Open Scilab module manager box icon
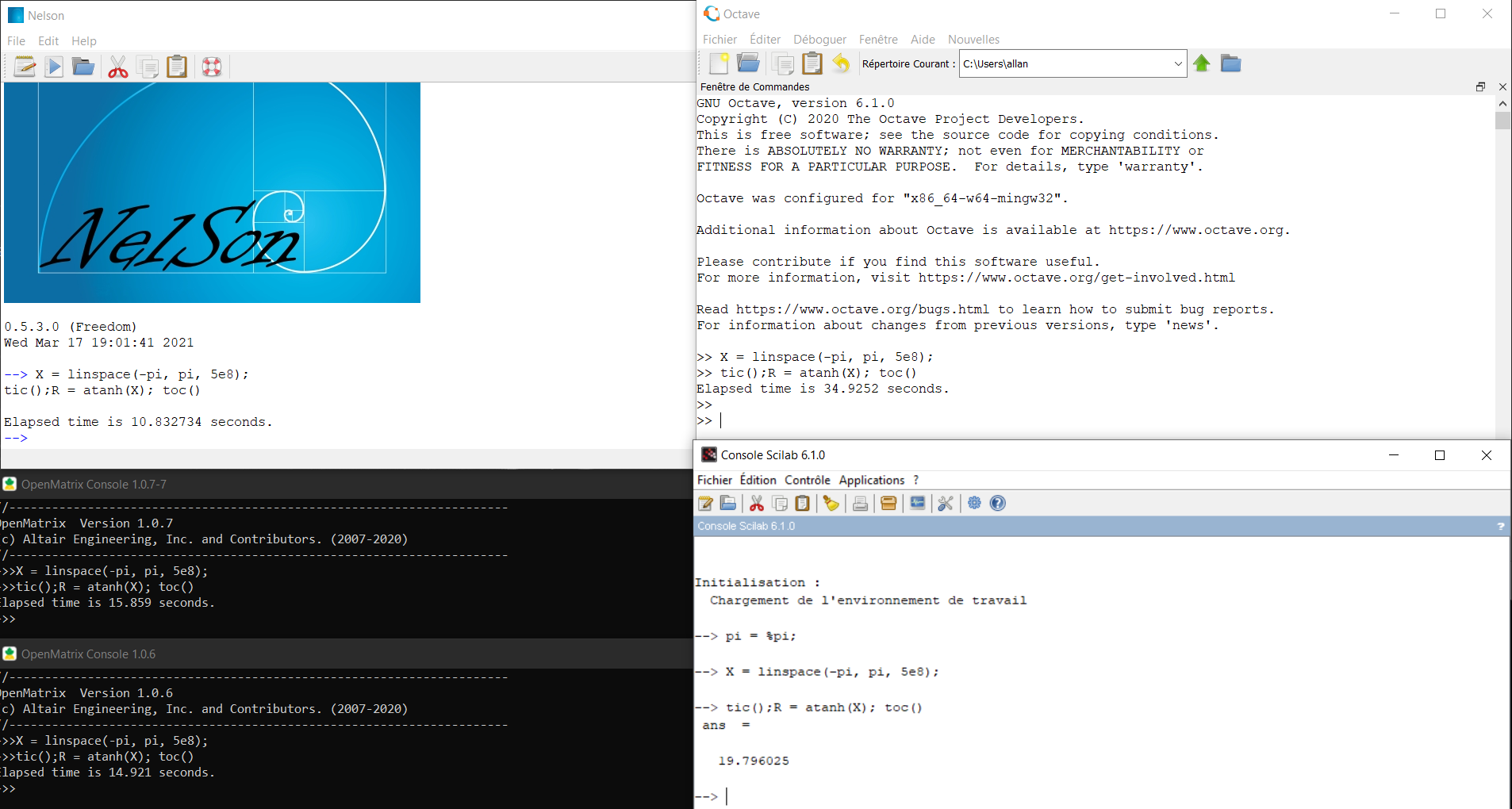Viewport: 1512px width, 809px height. coord(888,503)
